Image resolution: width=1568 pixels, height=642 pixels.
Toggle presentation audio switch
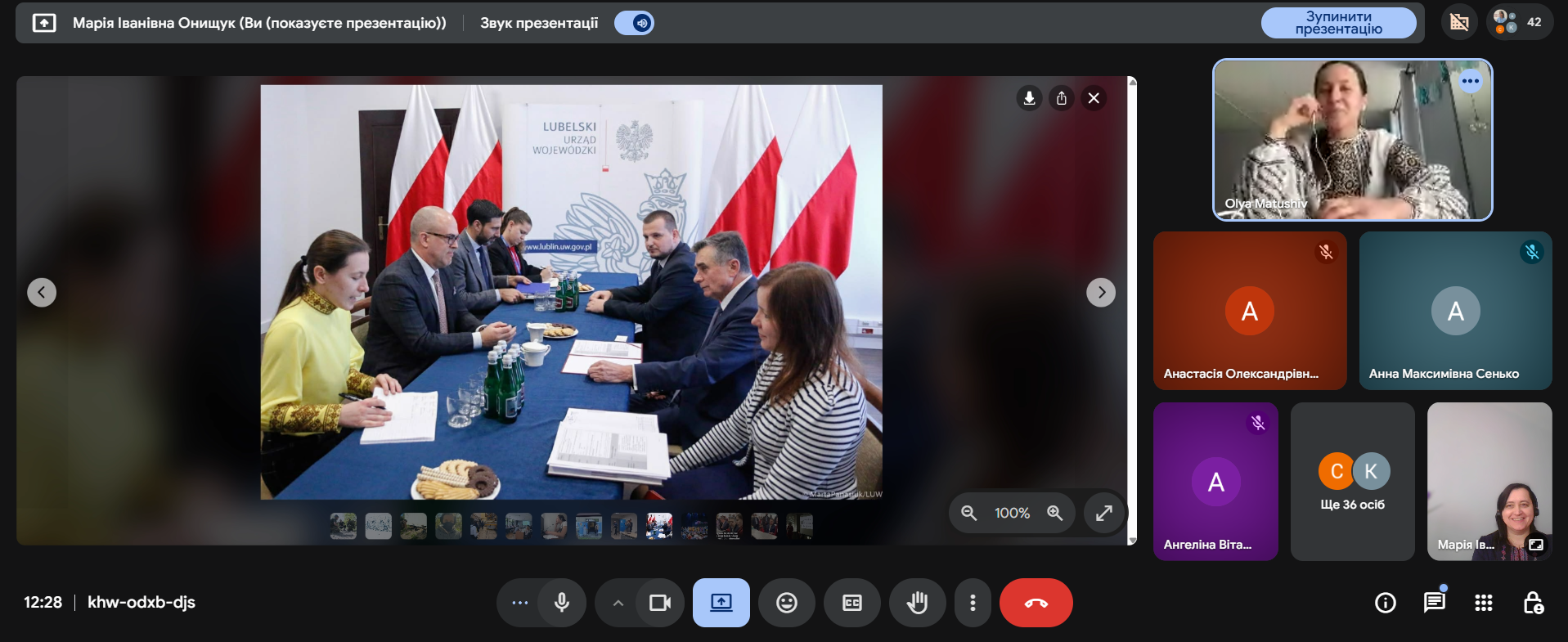635,23
